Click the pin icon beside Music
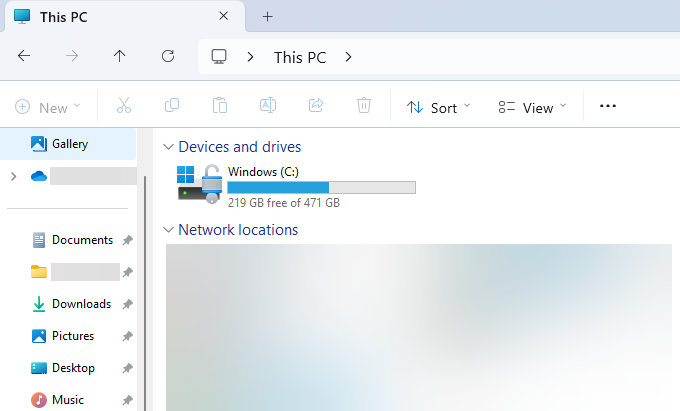 coord(127,400)
